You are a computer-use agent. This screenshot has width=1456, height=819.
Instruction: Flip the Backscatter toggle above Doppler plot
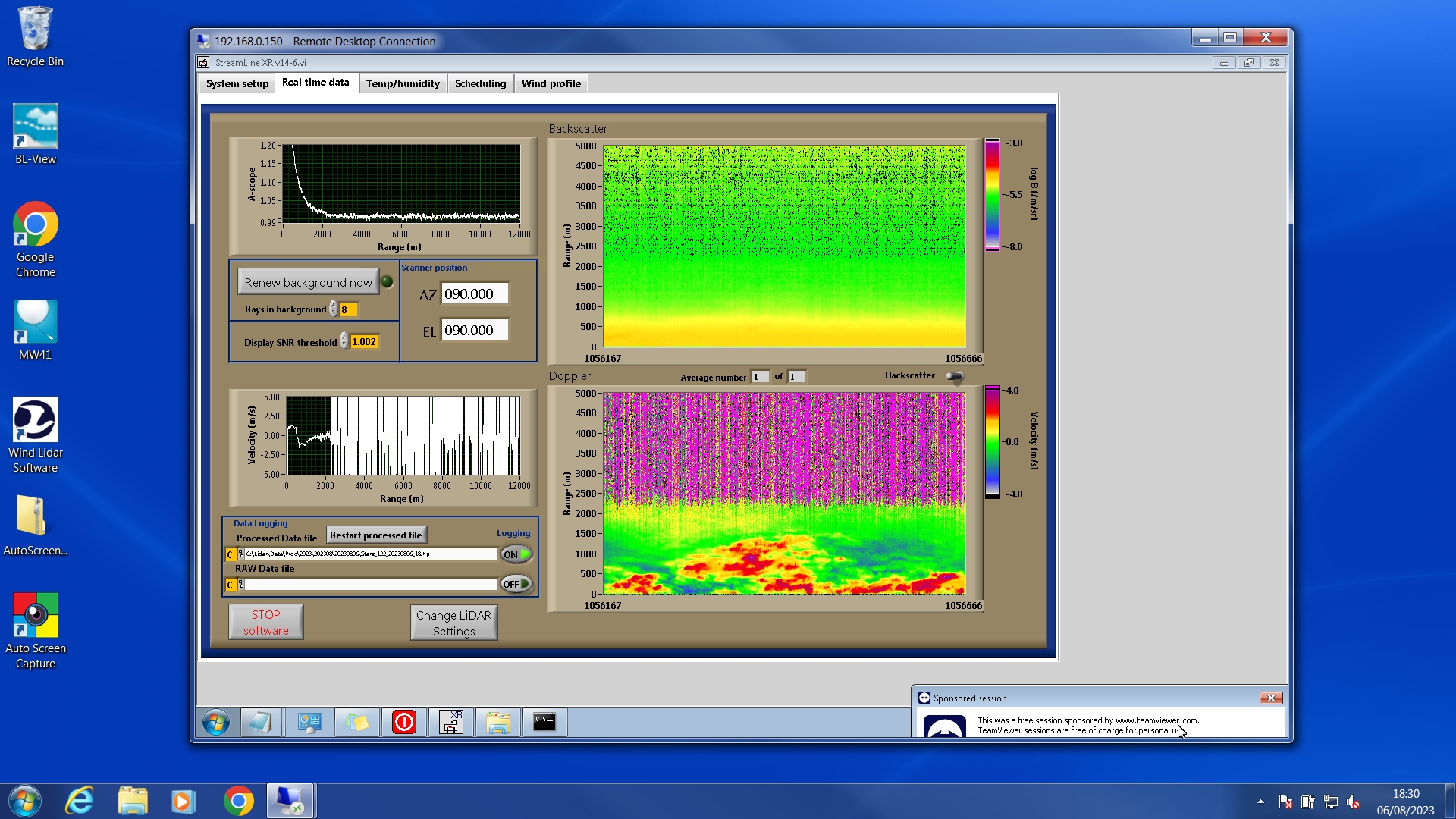pos(955,376)
